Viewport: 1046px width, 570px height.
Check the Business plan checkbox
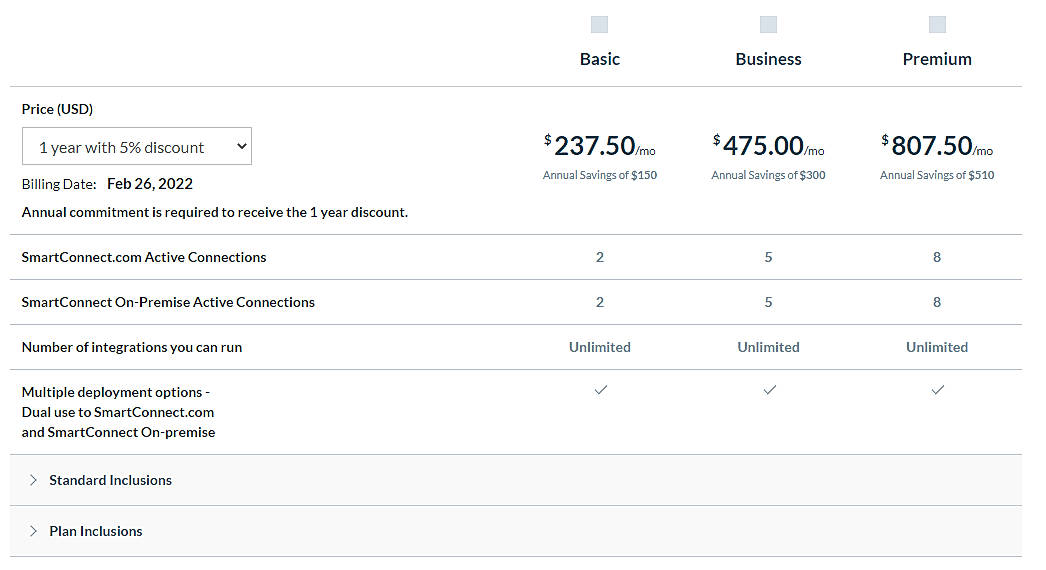[768, 25]
